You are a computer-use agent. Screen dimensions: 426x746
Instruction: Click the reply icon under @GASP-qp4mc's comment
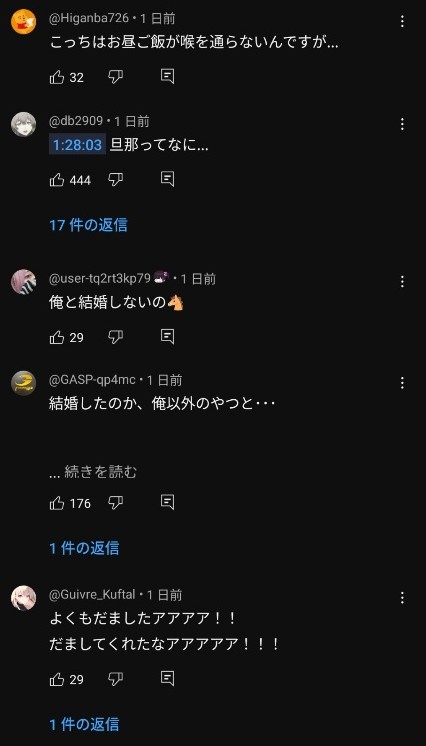[x=167, y=502]
